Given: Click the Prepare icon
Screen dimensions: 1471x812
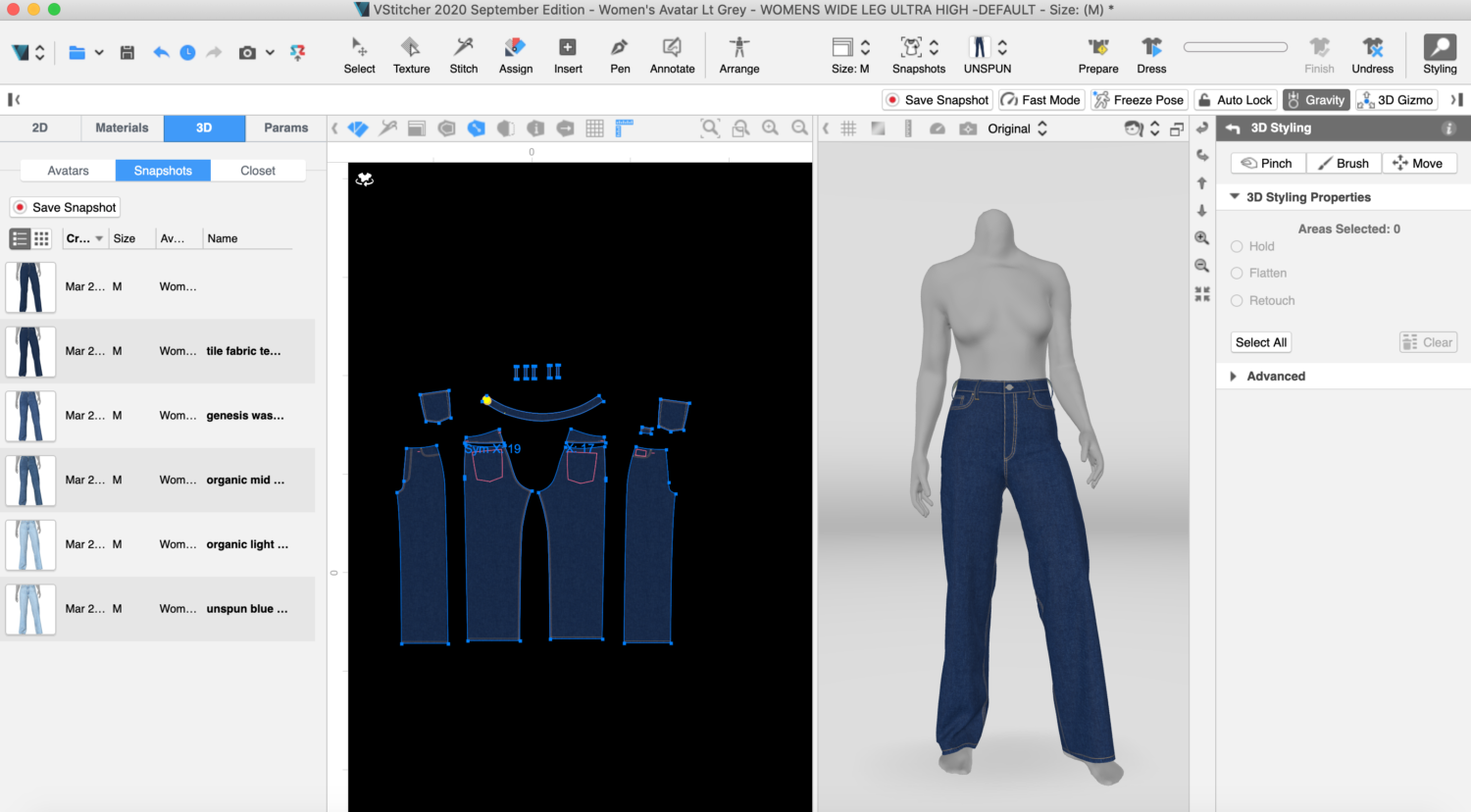Looking at the screenshot, I should [1098, 55].
